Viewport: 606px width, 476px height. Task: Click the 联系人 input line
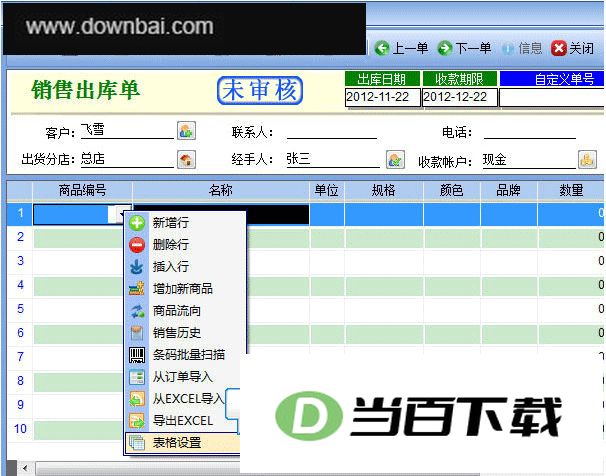332,131
